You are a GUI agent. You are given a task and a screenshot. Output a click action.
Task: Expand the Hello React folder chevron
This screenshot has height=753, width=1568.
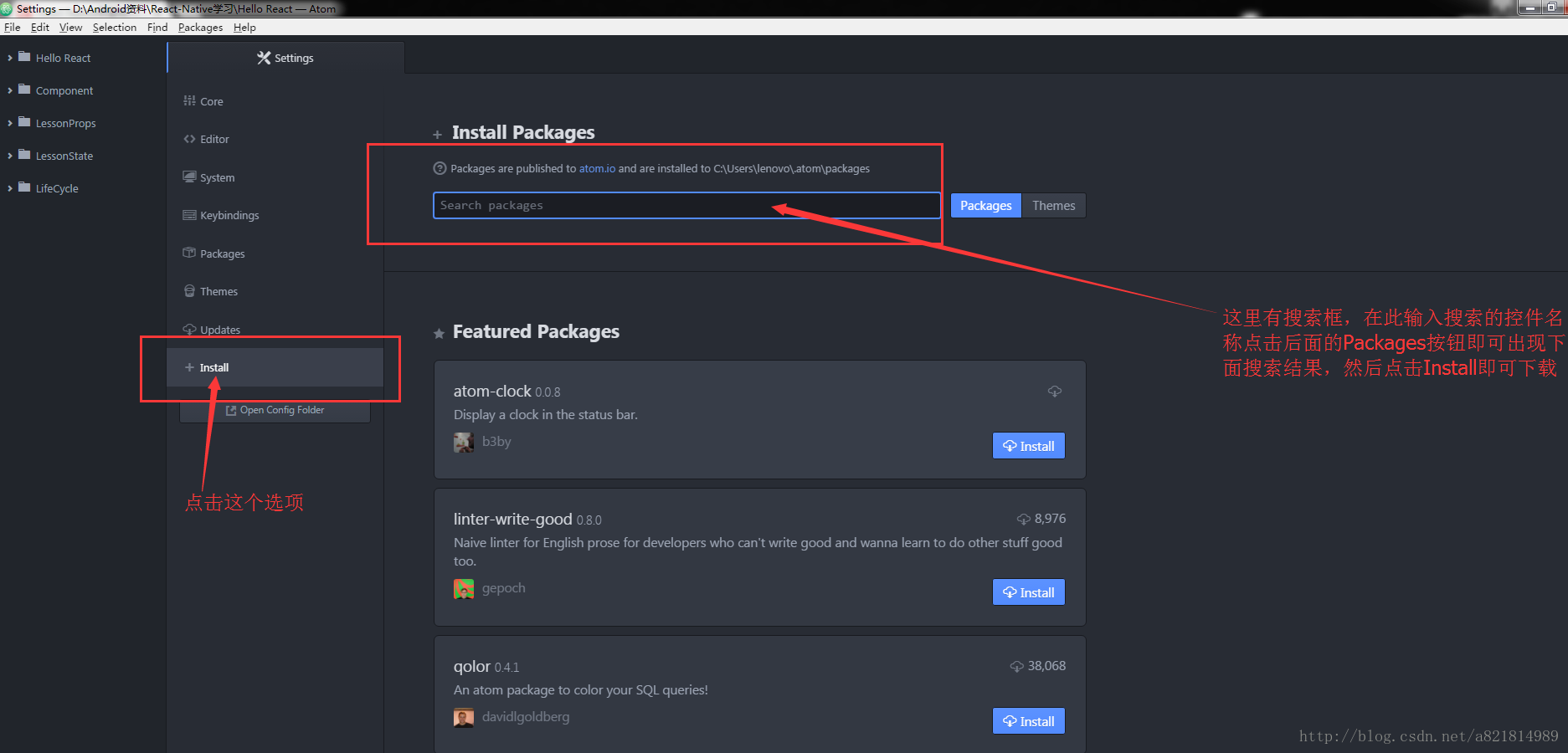click(10, 58)
